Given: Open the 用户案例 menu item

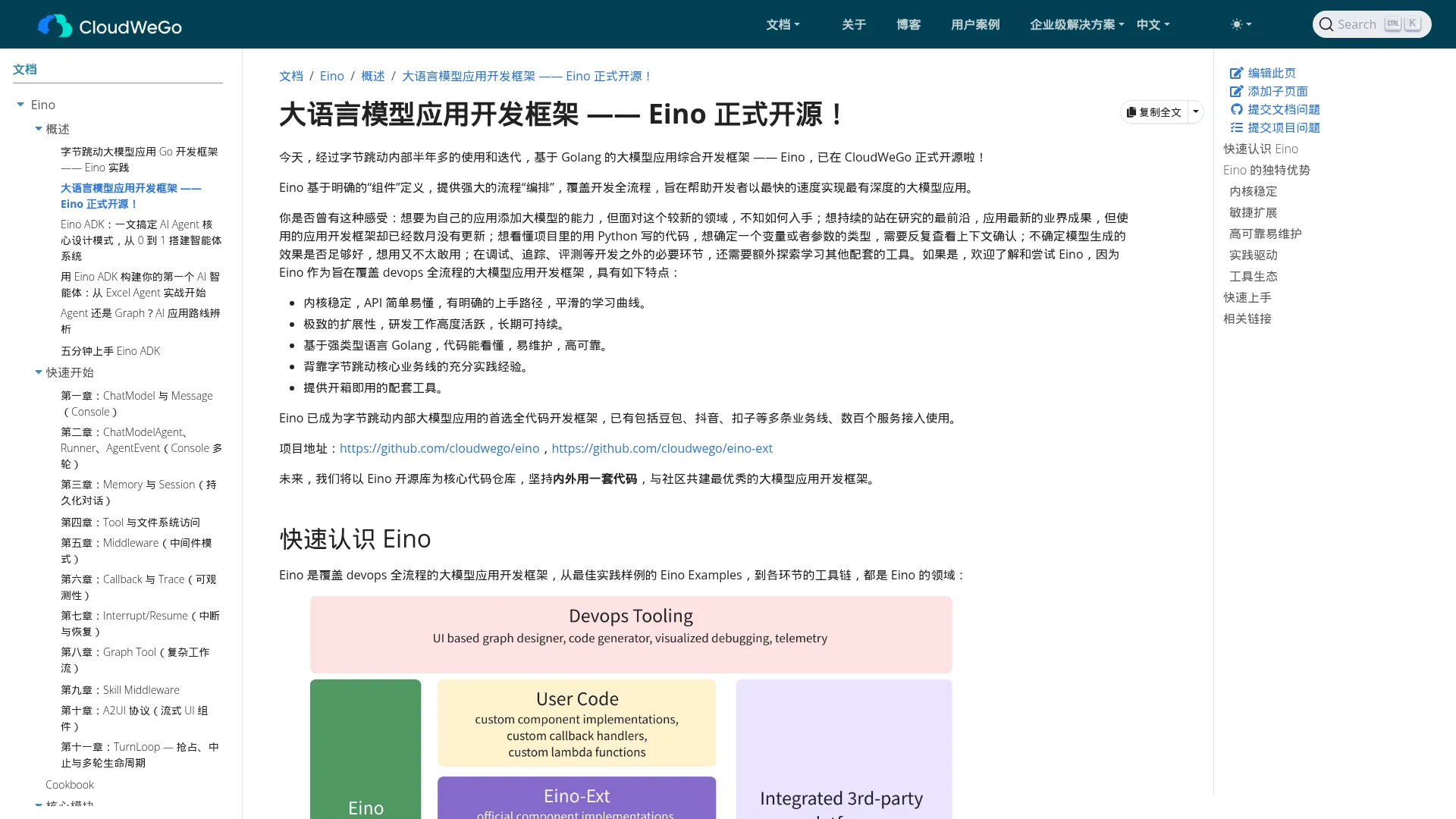Looking at the screenshot, I should [974, 24].
